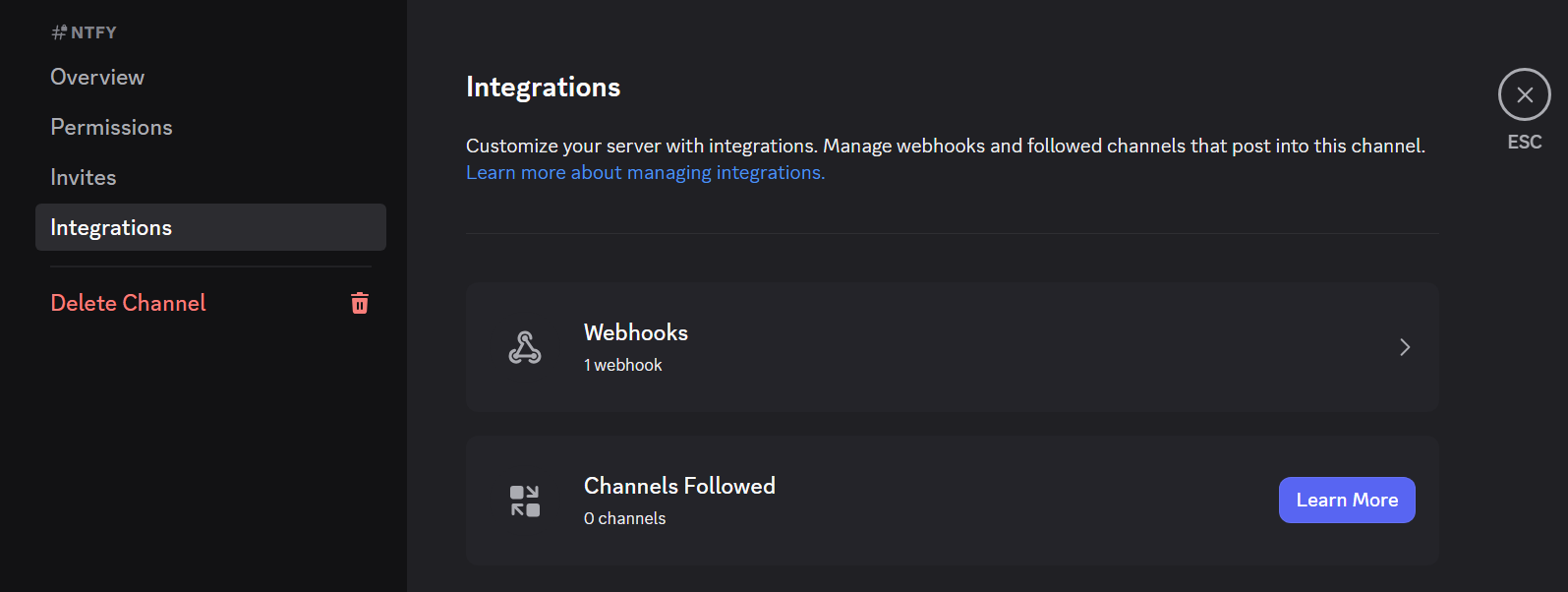The width and height of the screenshot is (1568, 592).
Task: Click the Channels Followed title
Action: coord(679,486)
